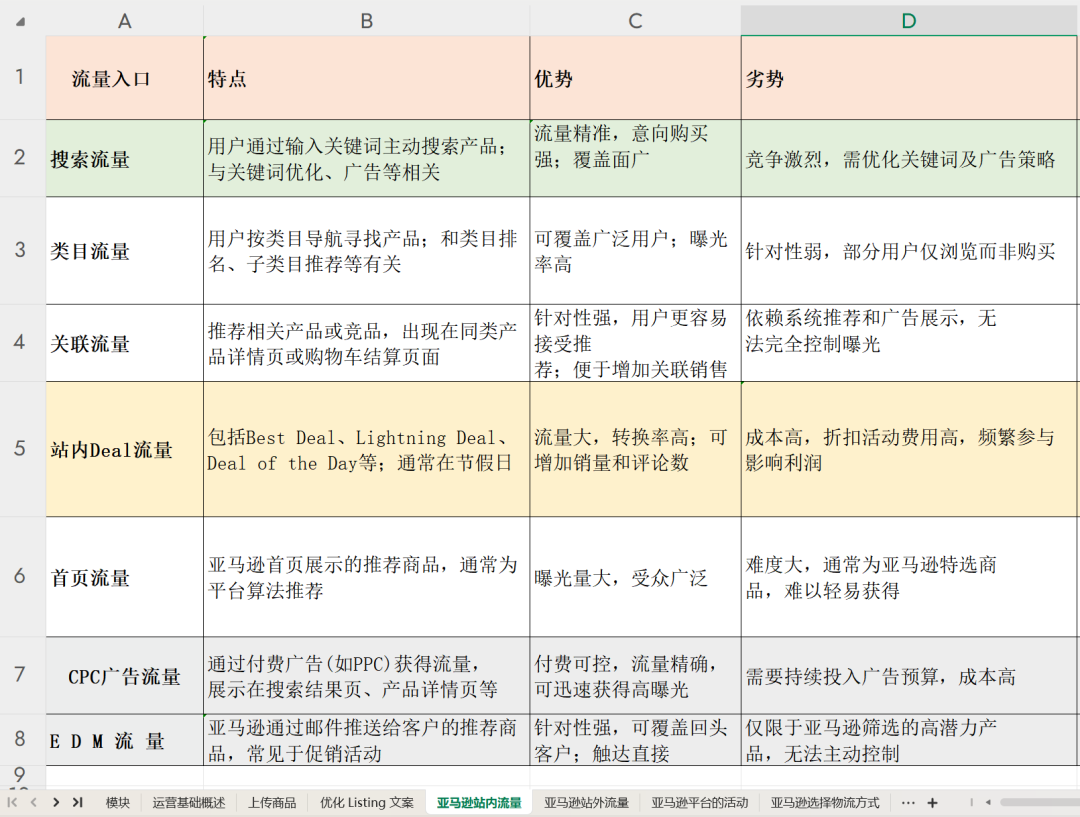Open 亚马逊选择物流方式 sheet tab
Image resolution: width=1080 pixels, height=817 pixels.
[824, 803]
